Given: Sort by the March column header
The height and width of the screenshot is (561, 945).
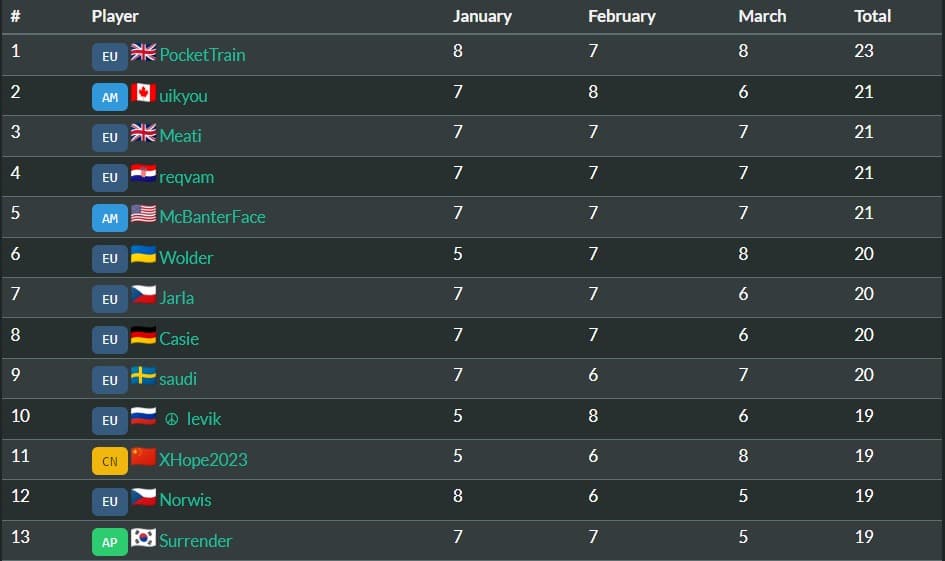Looking at the screenshot, I should [x=762, y=16].
